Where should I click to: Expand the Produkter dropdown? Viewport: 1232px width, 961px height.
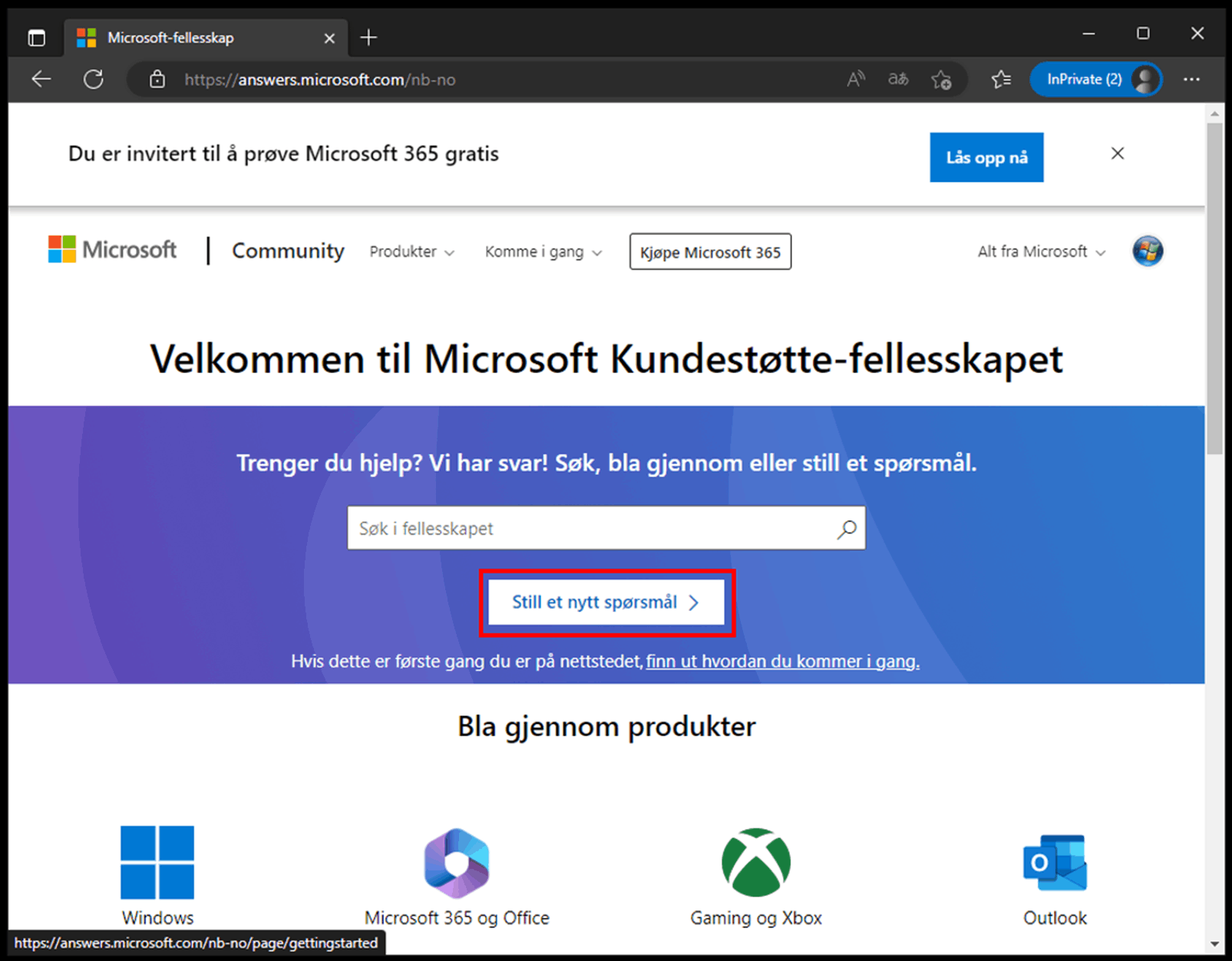click(x=412, y=252)
